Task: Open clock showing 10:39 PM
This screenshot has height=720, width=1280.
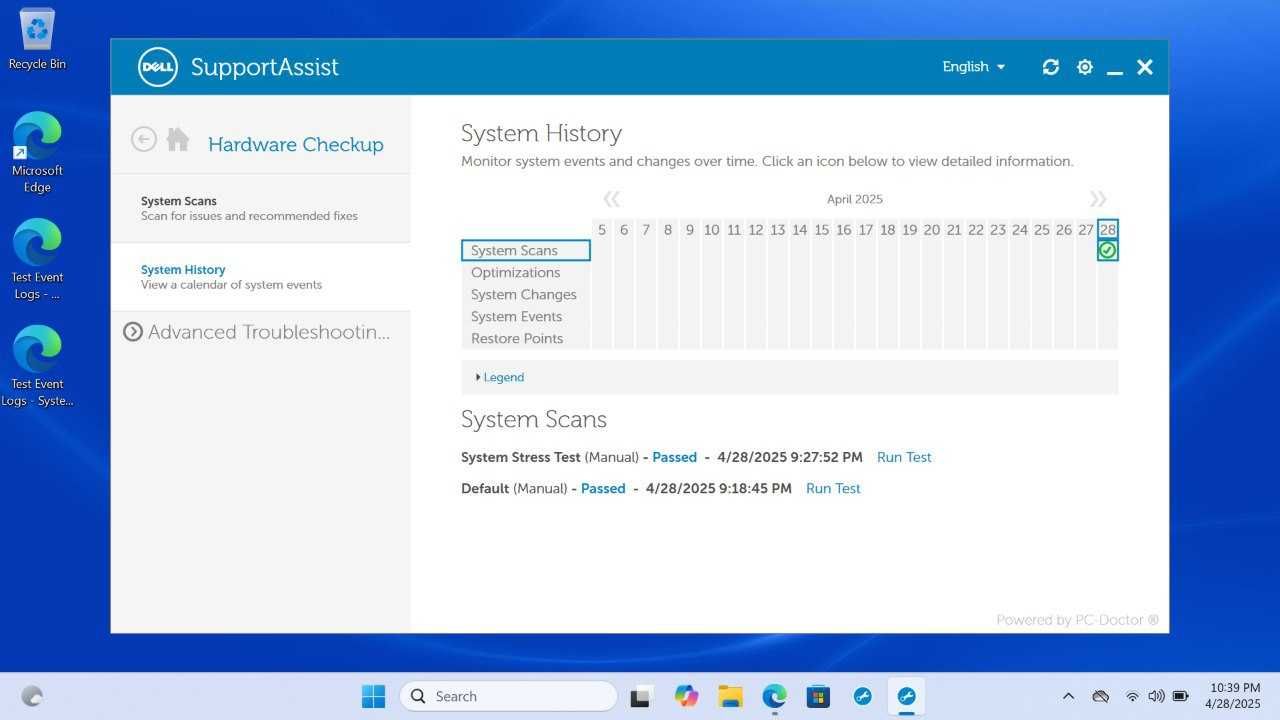Action: tap(1235, 696)
